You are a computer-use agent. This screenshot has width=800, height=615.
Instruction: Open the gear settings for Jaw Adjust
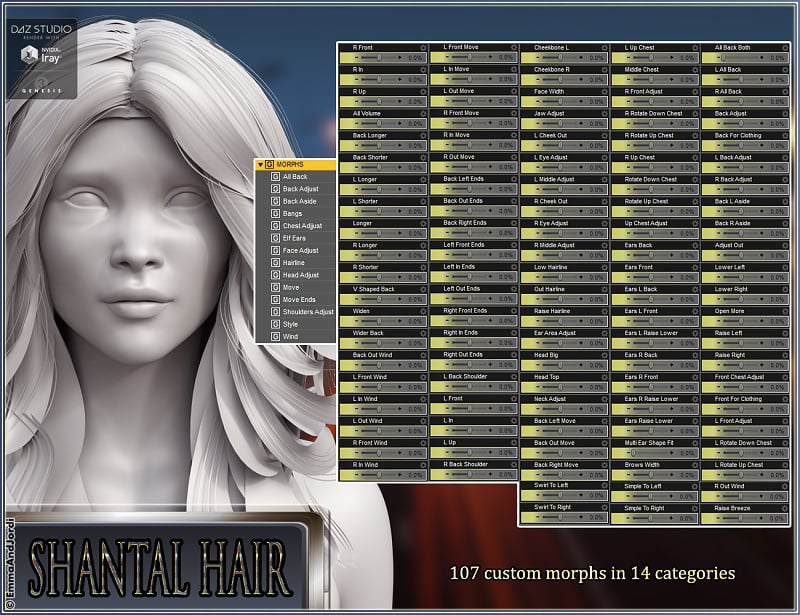coord(605,113)
